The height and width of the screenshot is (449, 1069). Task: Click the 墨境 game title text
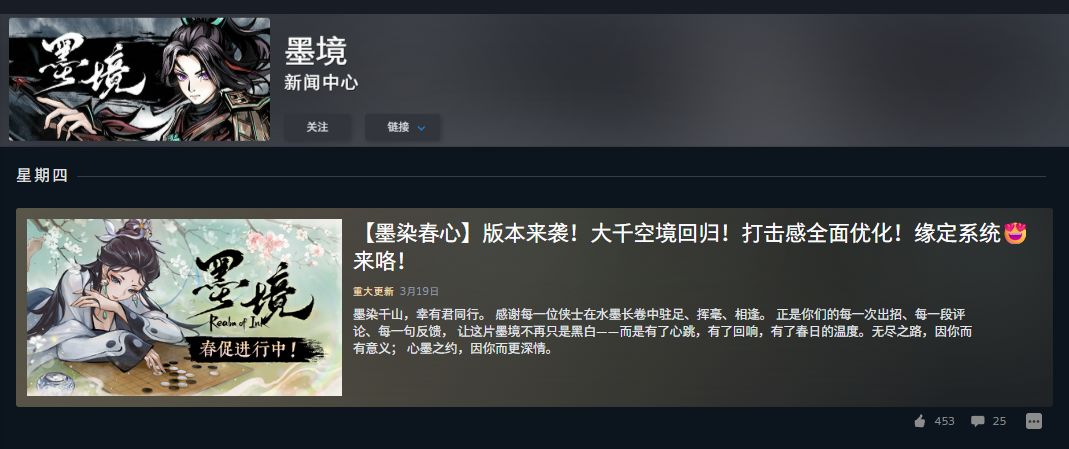(x=316, y=51)
